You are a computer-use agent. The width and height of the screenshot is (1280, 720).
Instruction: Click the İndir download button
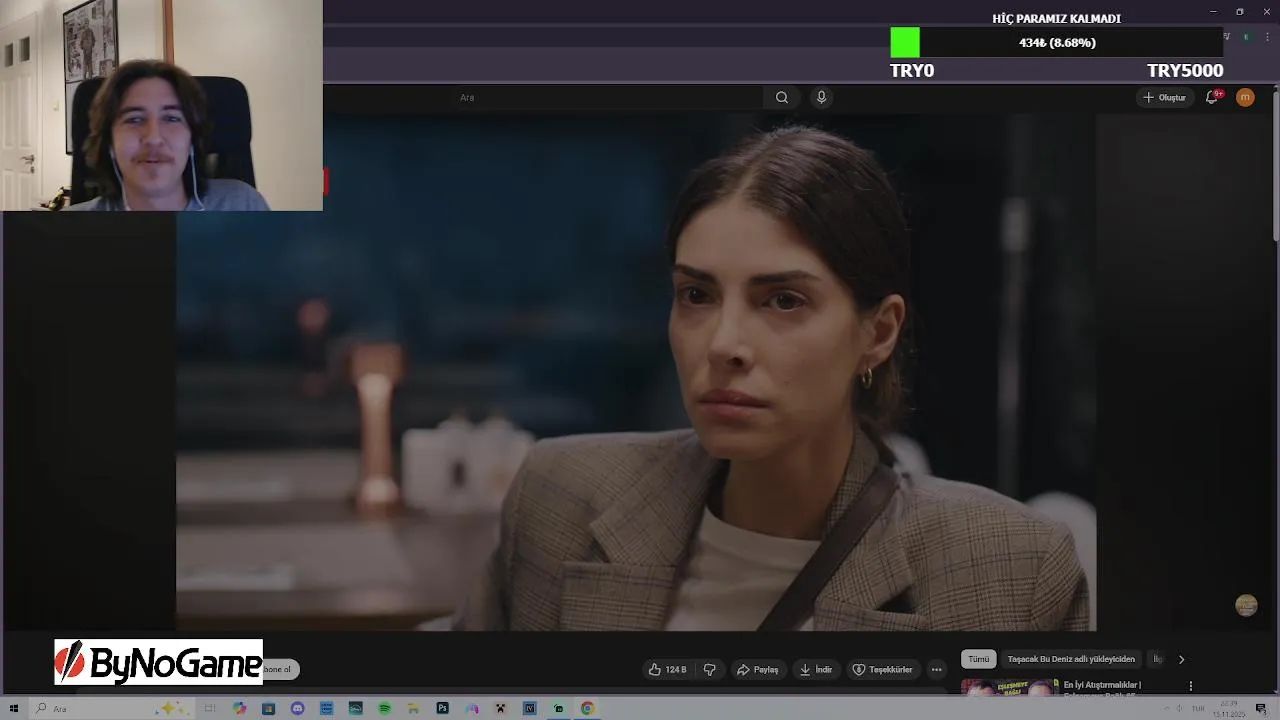(x=816, y=670)
